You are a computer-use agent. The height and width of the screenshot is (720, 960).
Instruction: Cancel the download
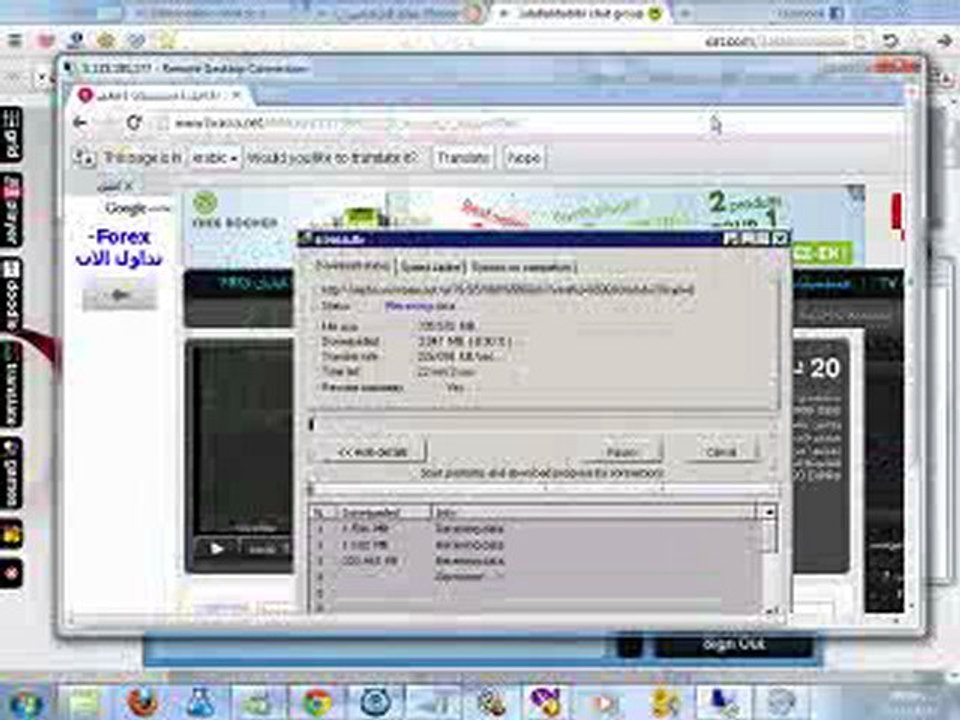tap(721, 452)
